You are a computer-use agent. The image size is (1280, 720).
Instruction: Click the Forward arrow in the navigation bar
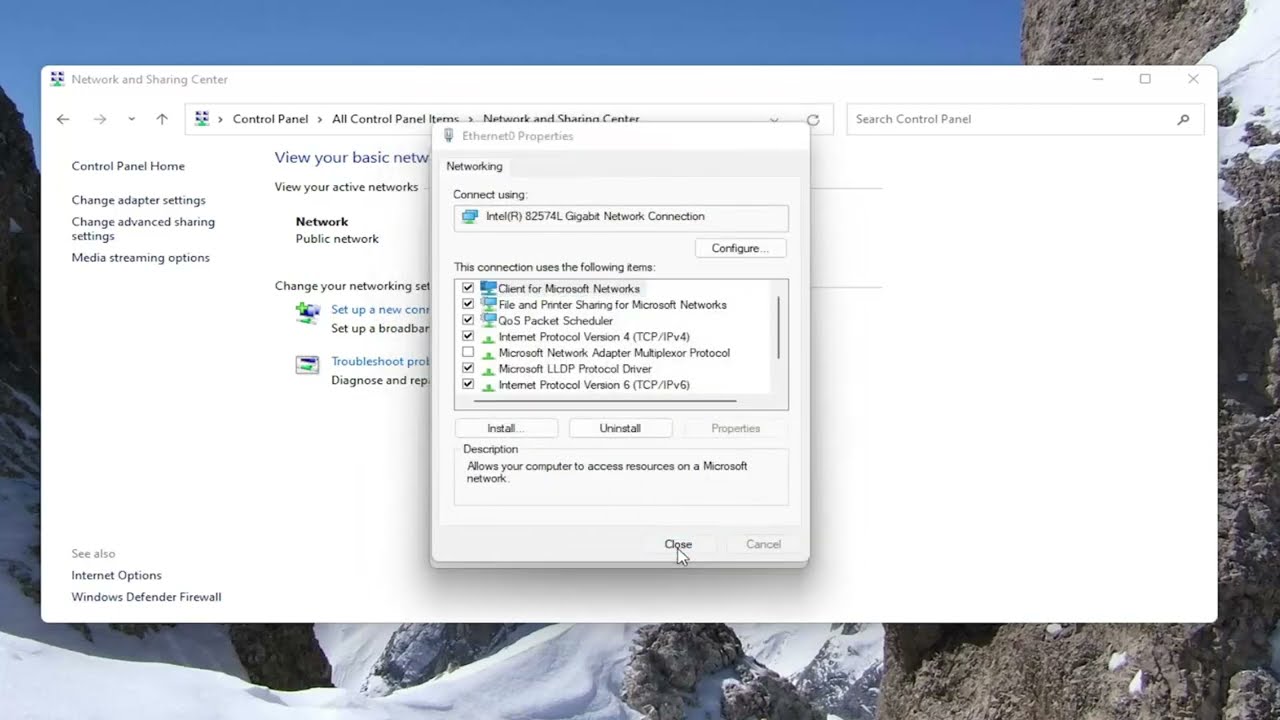coord(99,119)
